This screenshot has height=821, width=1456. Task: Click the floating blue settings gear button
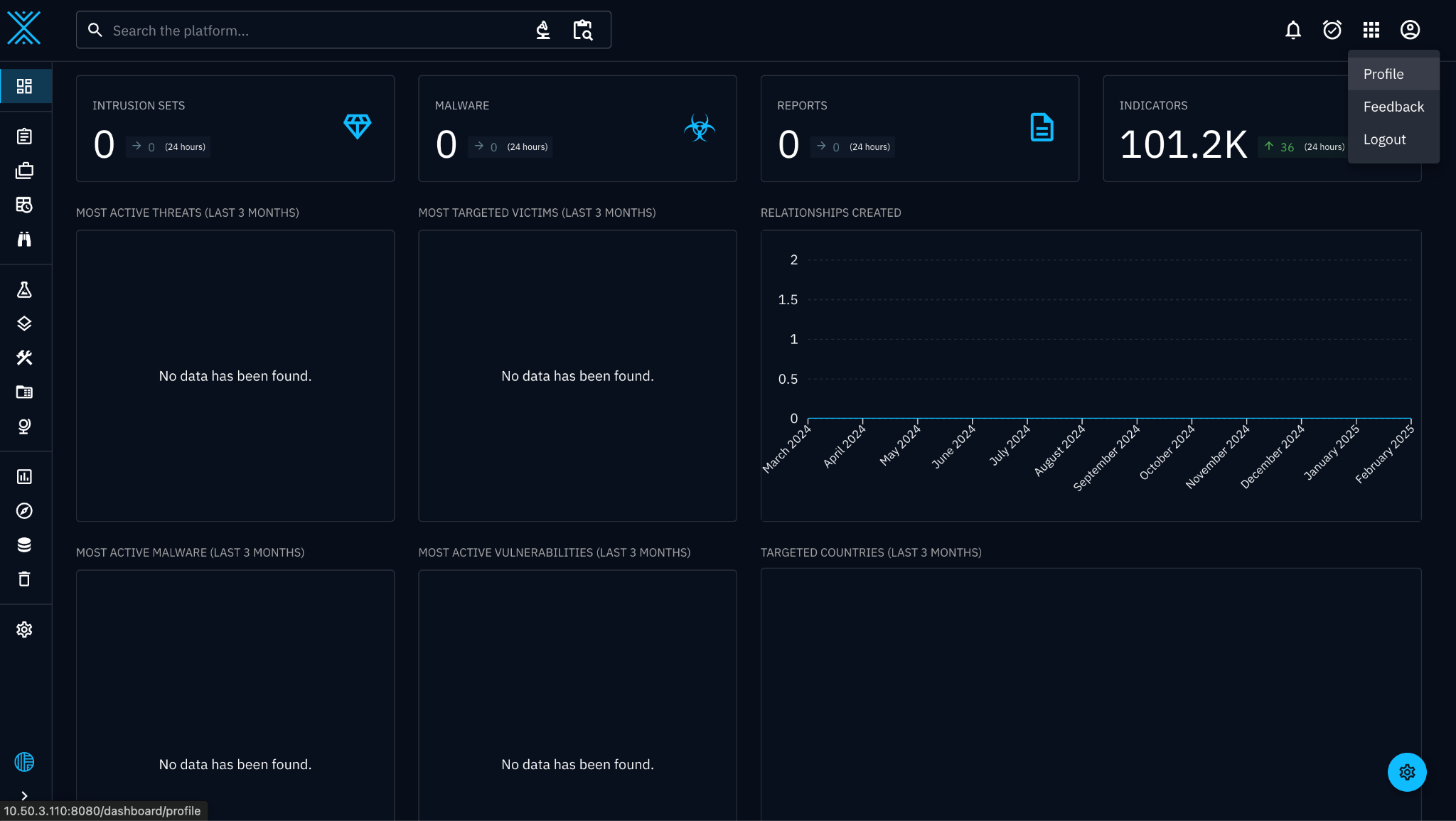[x=1407, y=772]
